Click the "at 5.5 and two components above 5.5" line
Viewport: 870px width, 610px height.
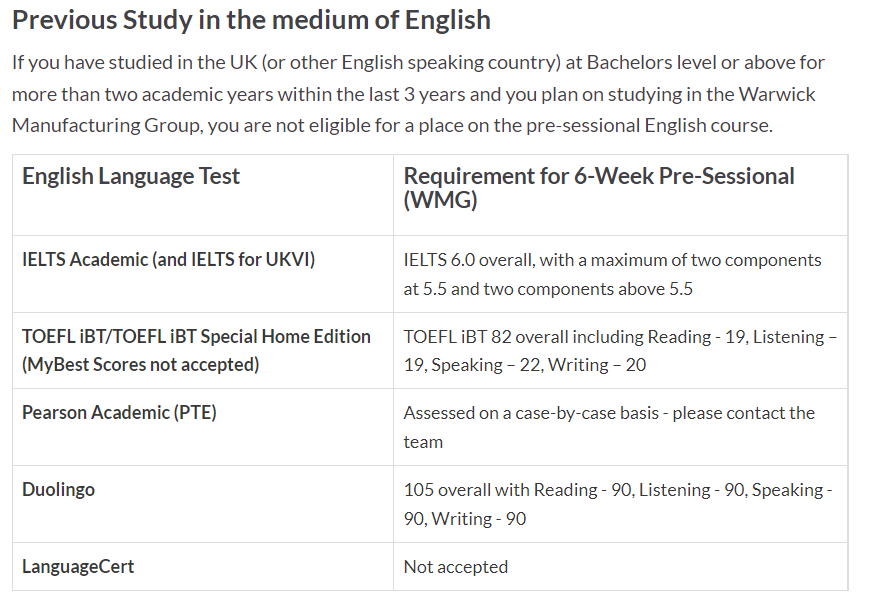click(x=548, y=289)
